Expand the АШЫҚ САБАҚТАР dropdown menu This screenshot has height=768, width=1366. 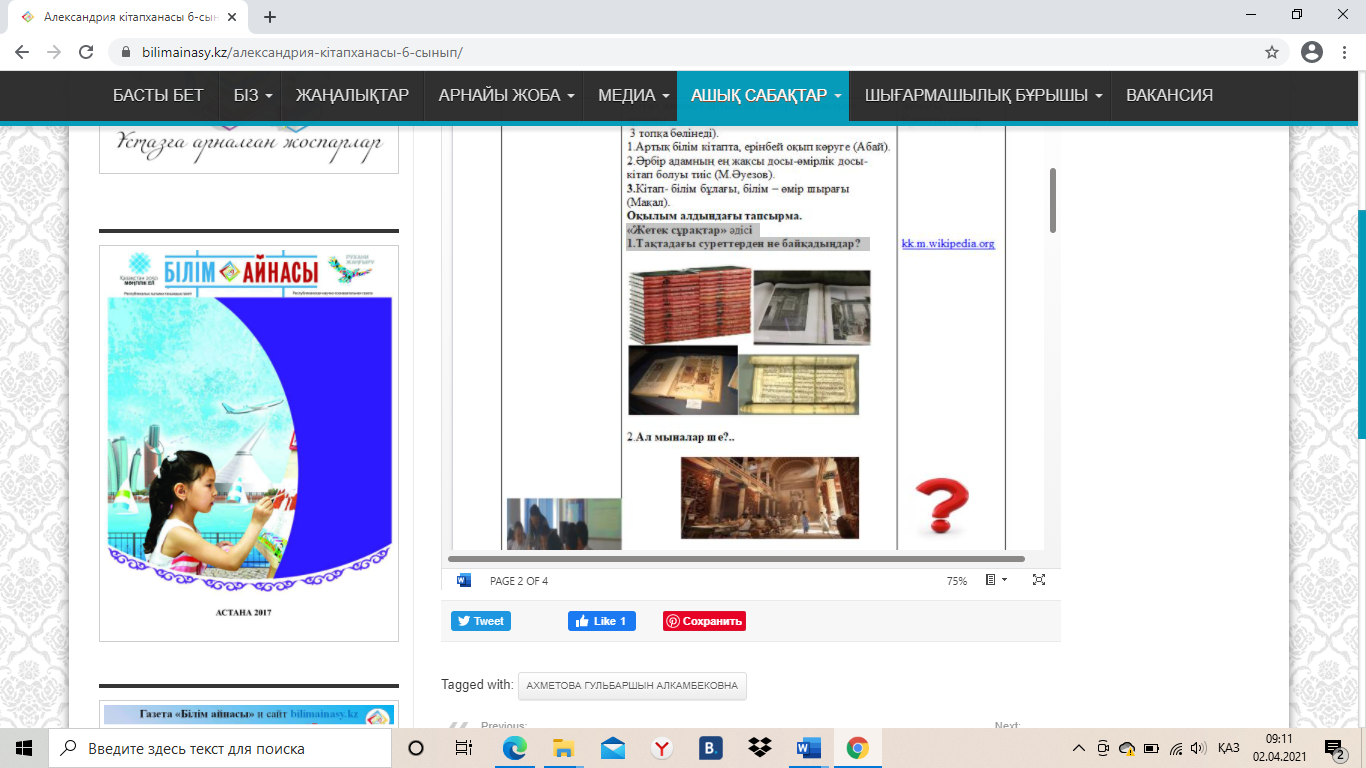point(763,96)
